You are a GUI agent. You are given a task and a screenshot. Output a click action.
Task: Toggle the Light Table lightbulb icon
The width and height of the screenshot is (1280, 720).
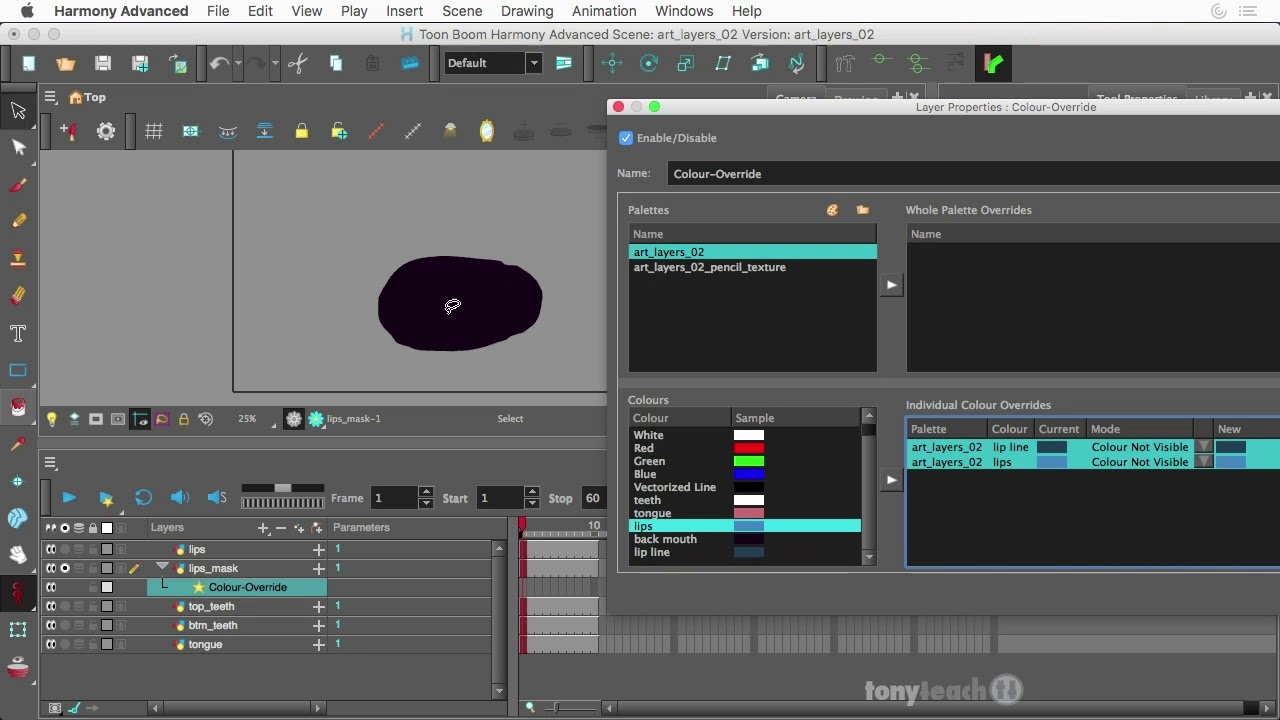pos(51,419)
